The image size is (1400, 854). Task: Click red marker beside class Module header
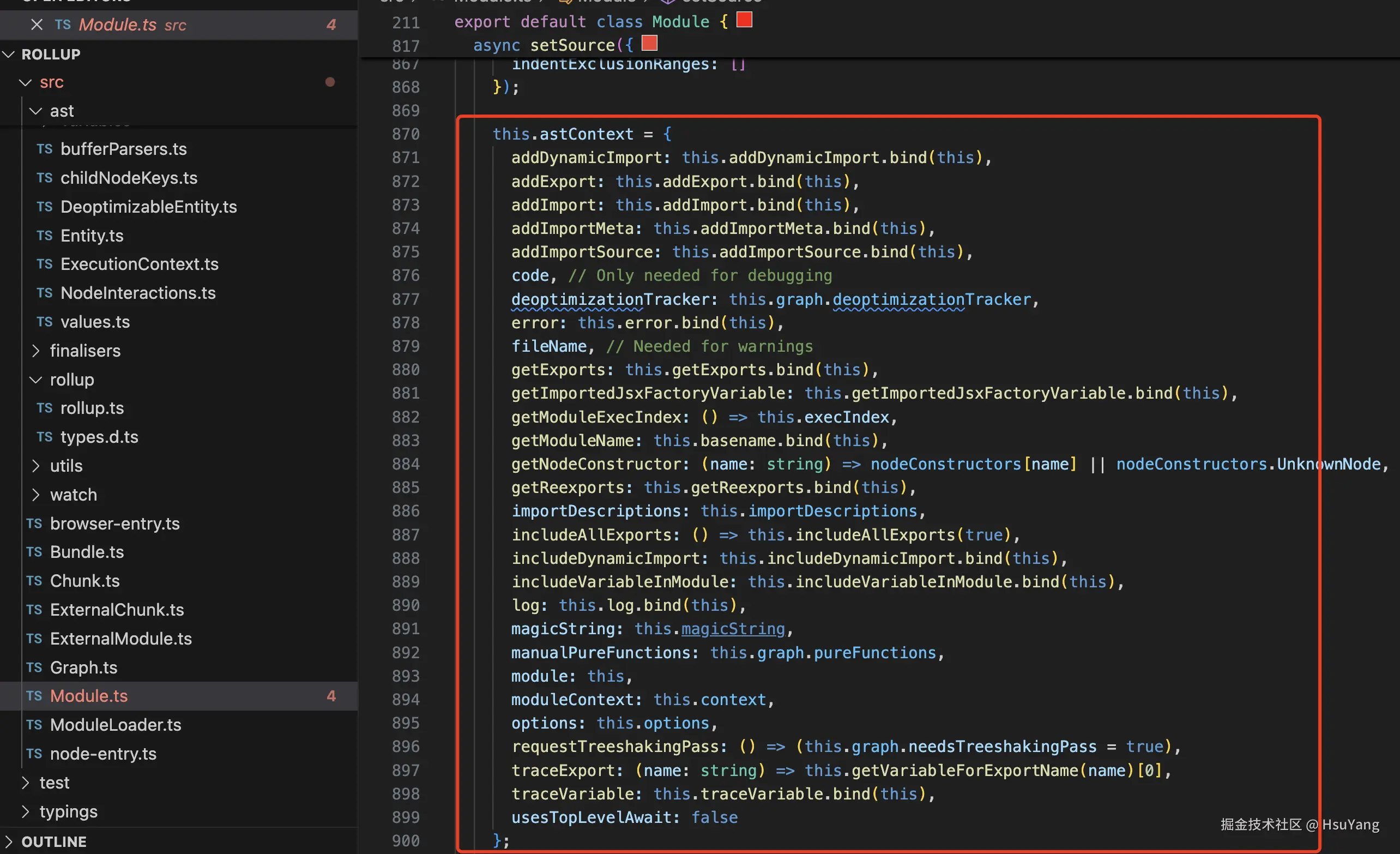[x=744, y=20]
